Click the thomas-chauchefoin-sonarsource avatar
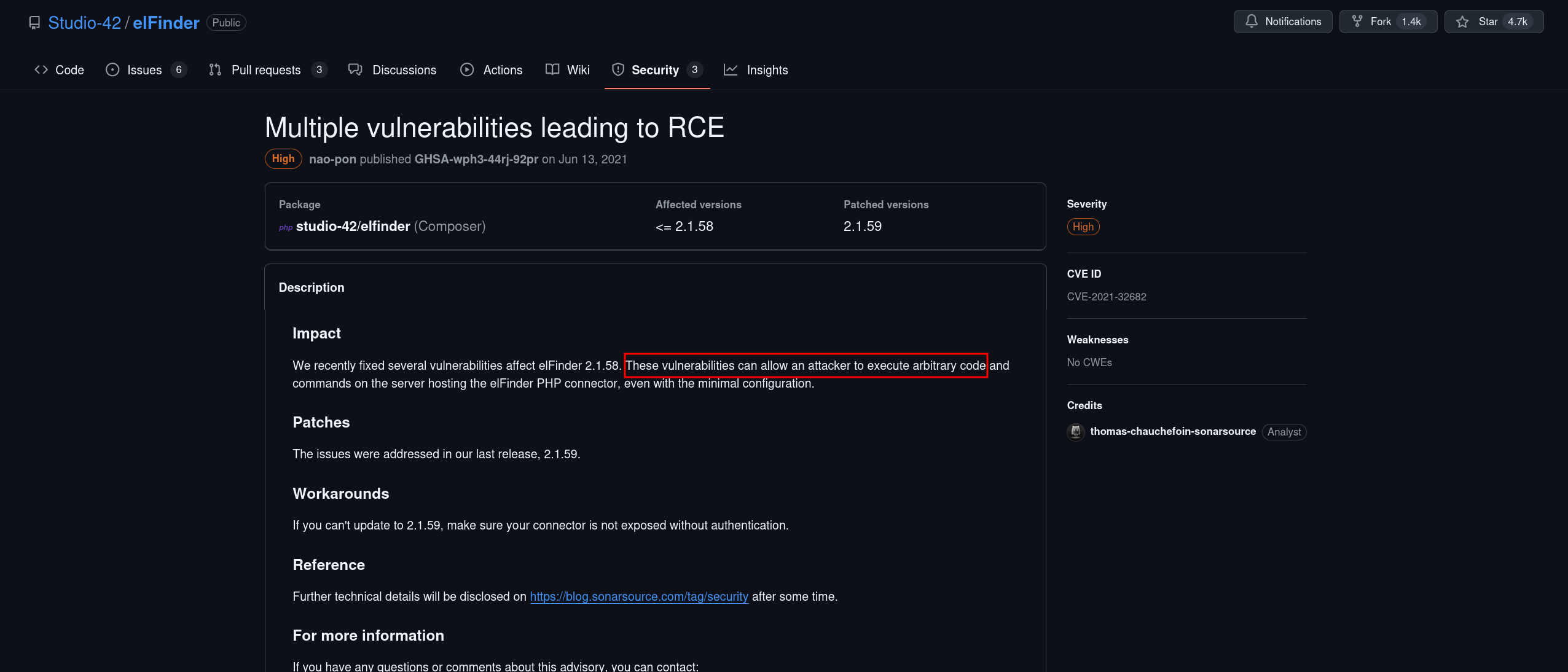 [x=1076, y=432]
